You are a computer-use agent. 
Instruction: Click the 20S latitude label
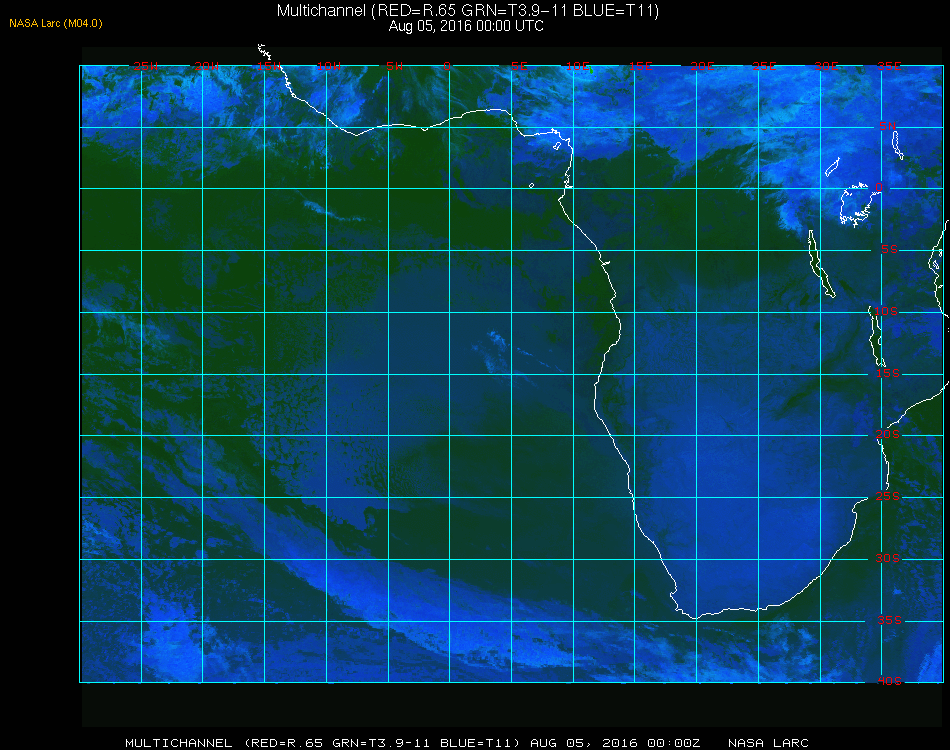[888, 434]
